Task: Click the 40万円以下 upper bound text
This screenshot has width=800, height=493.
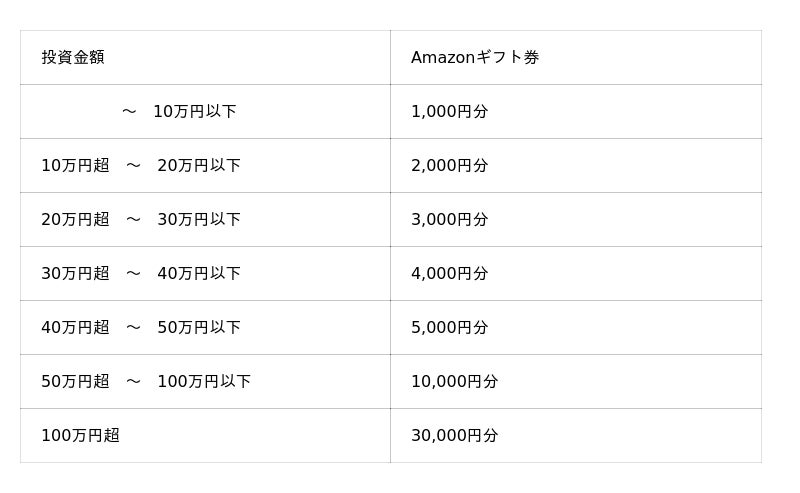Action: 199,273
